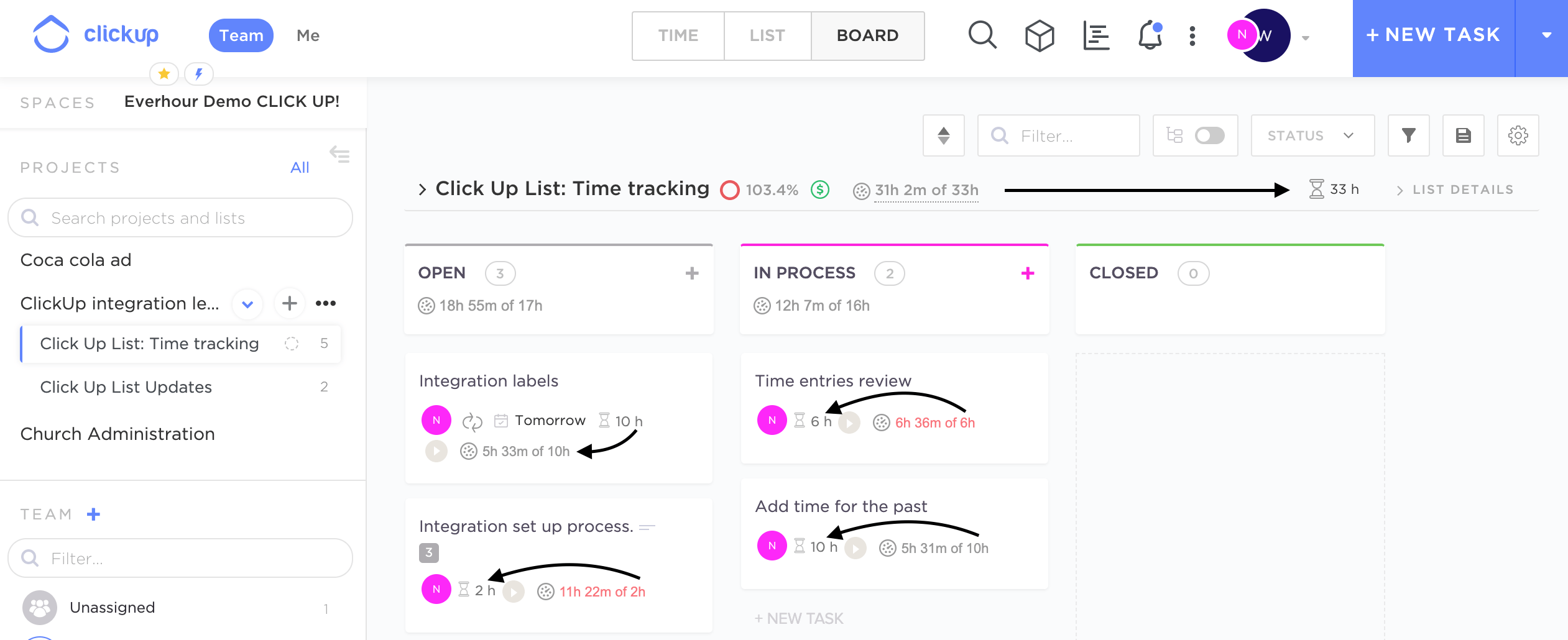This screenshot has height=640, width=1568.
Task: Toggle the subtasks switch
Action: tap(1209, 135)
